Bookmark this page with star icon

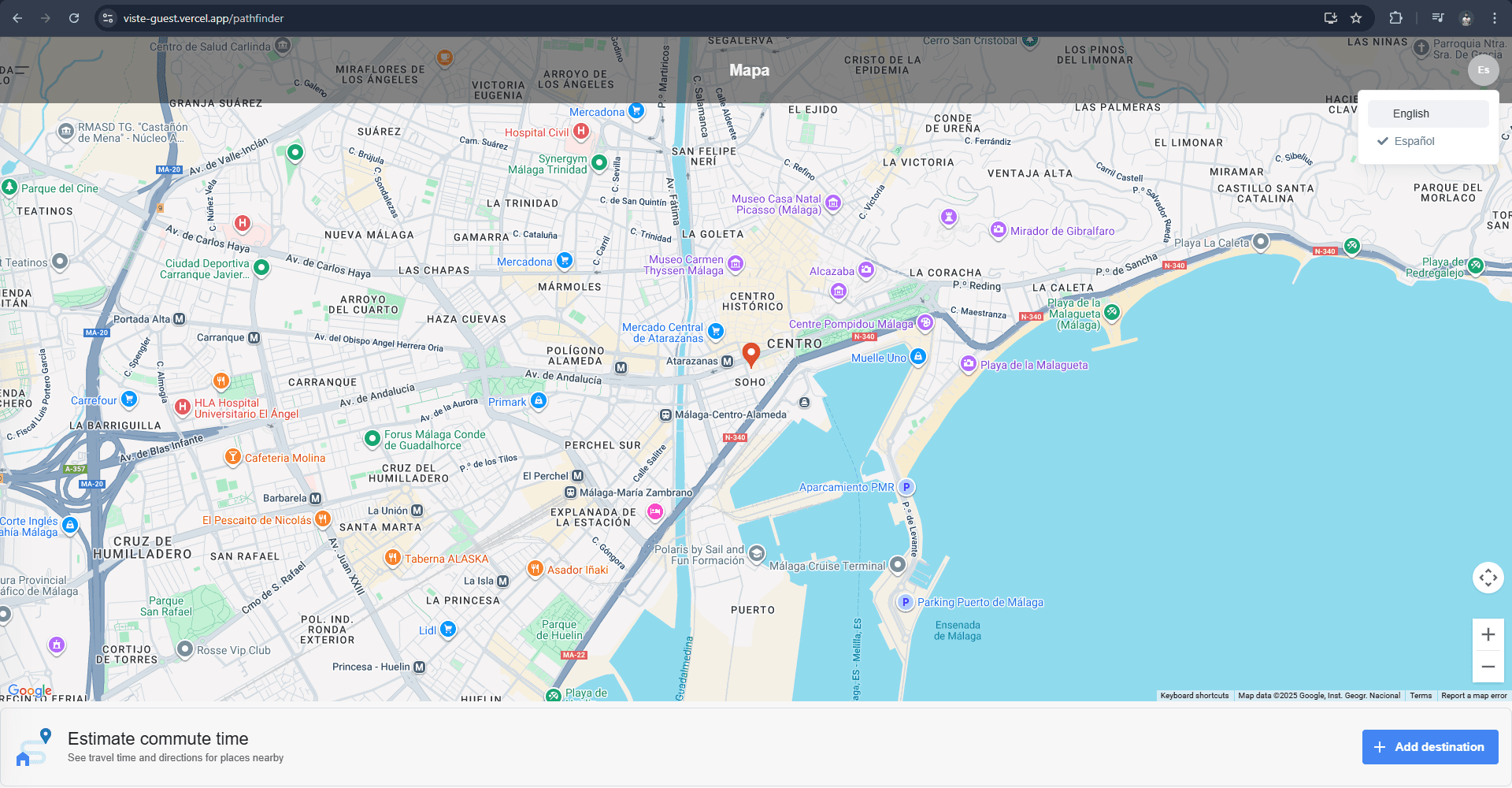click(1356, 18)
